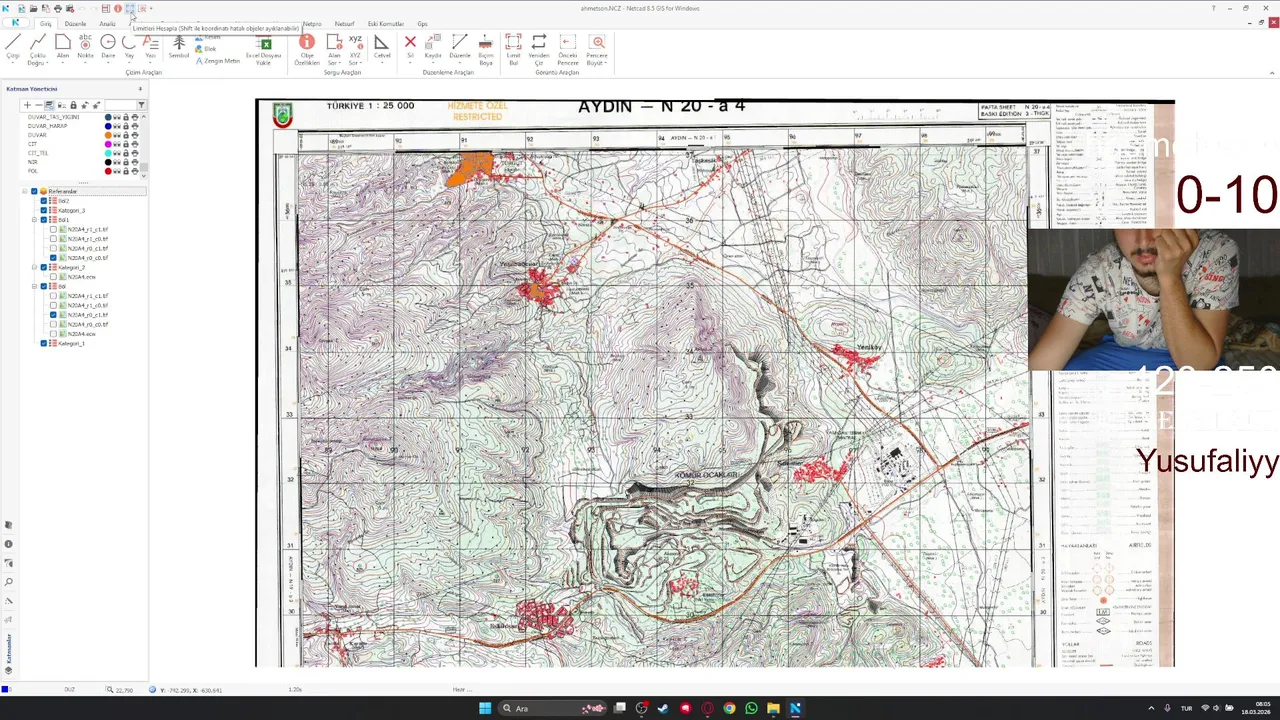Collapse the Bdl1 tree node
The height and width of the screenshot is (720, 1280).
coord(34,220)
